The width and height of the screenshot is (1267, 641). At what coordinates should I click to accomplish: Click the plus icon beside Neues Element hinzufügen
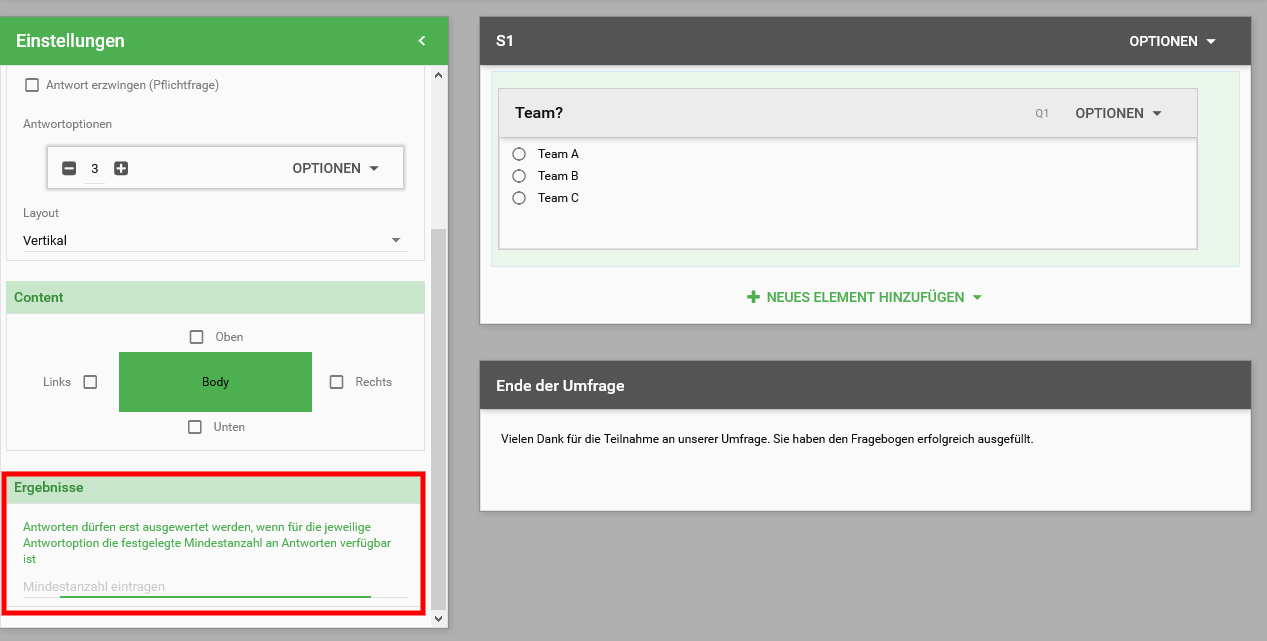753,297
